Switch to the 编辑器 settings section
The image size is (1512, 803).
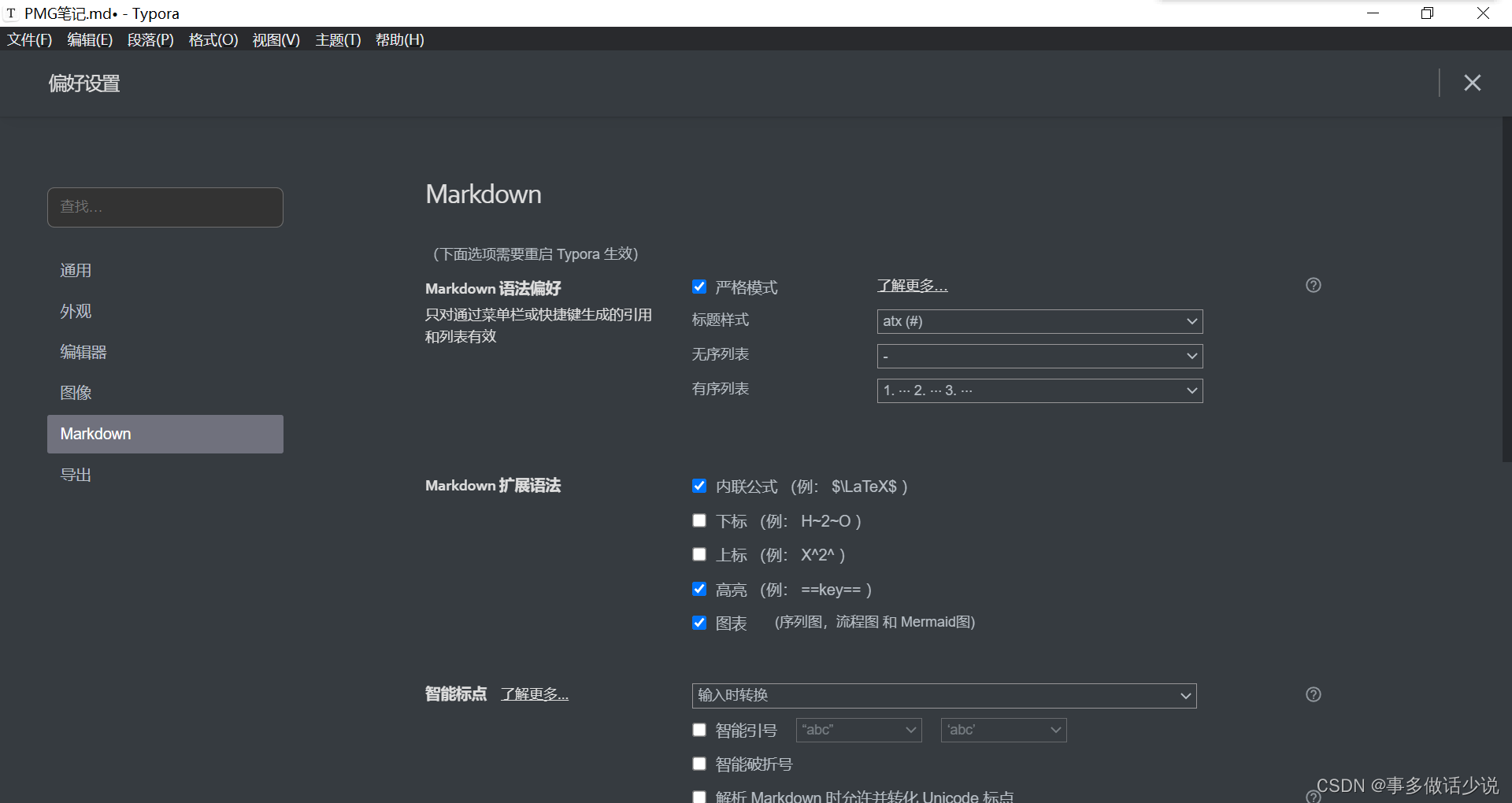tap(165, 353)
